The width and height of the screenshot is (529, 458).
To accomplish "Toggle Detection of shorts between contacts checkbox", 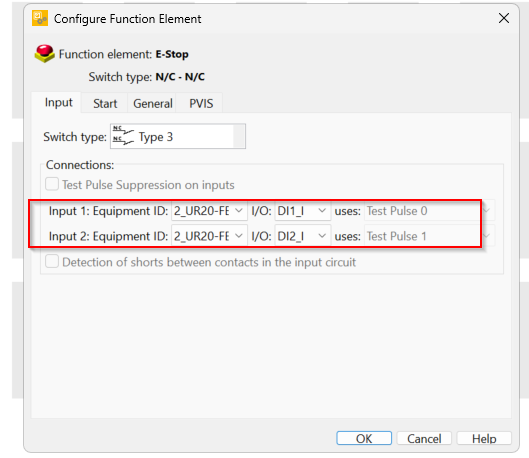I will click(x=52, y=261).
